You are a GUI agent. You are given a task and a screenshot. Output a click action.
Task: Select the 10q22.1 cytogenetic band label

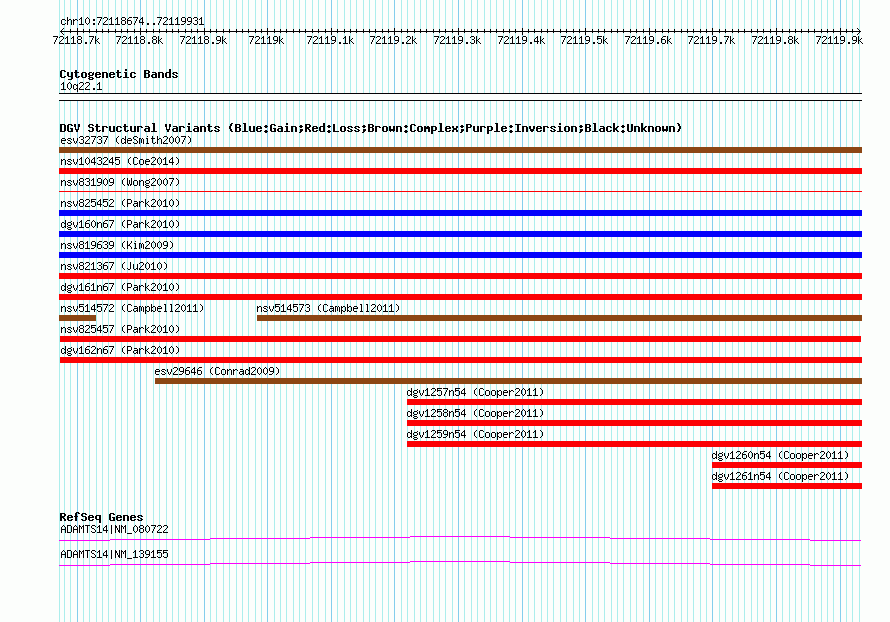[81, 86]
